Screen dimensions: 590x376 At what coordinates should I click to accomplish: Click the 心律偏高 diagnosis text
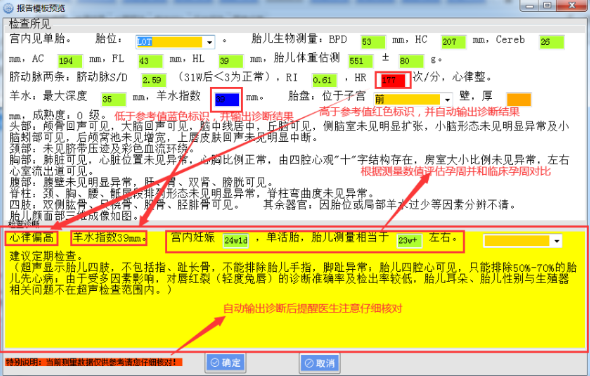(x=32, y=238)
